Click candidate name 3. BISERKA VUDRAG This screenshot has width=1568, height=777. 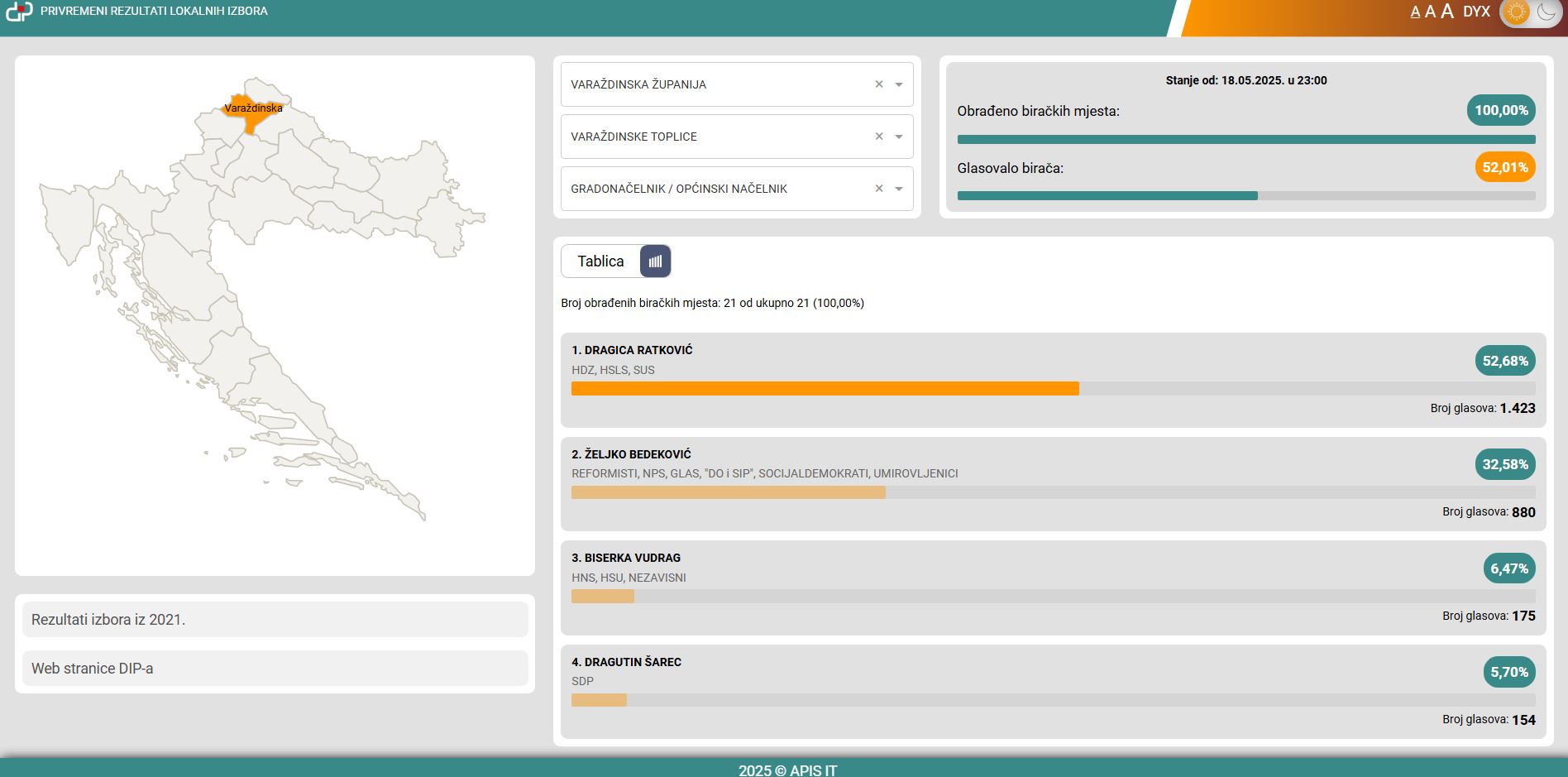pos(626,558)
